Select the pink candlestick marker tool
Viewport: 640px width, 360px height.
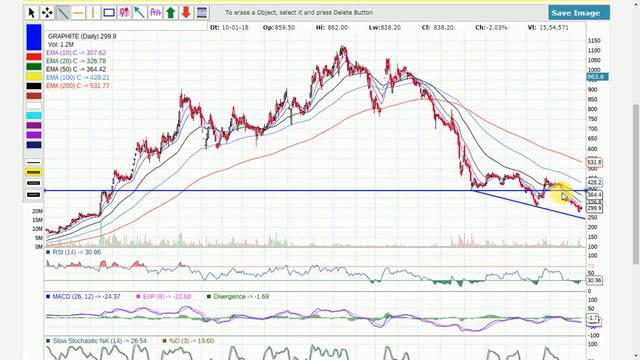tap(124, 13)
